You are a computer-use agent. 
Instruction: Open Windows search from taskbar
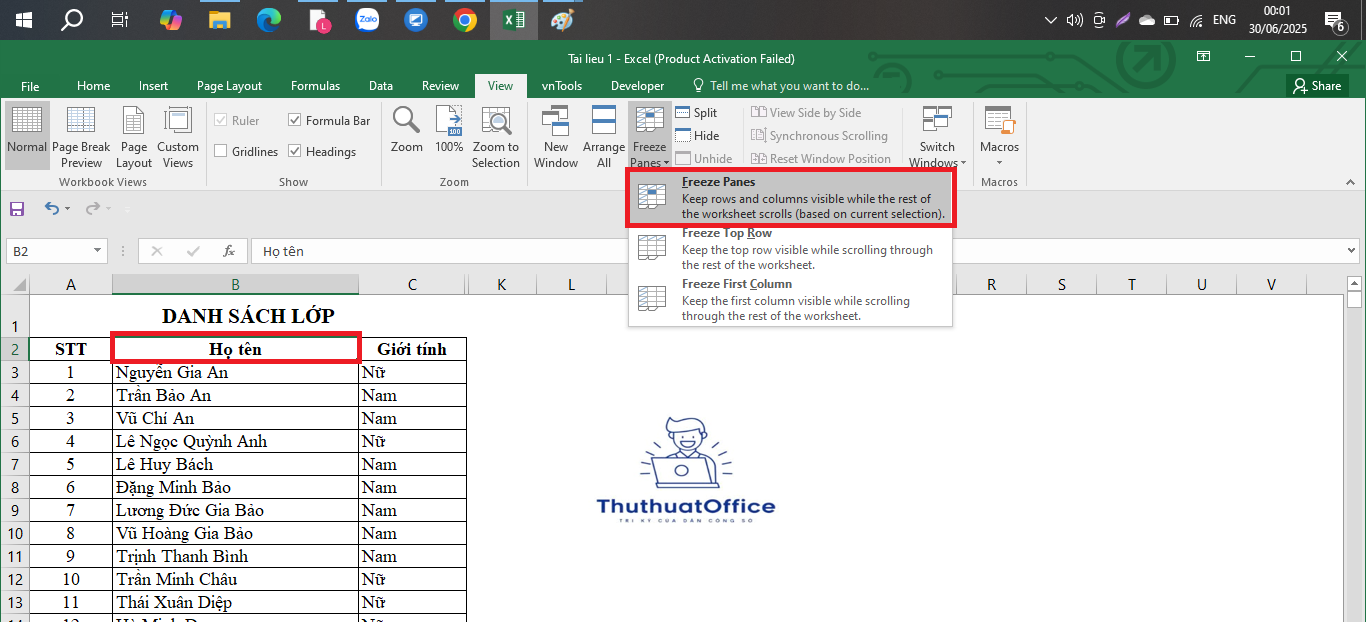72,19
